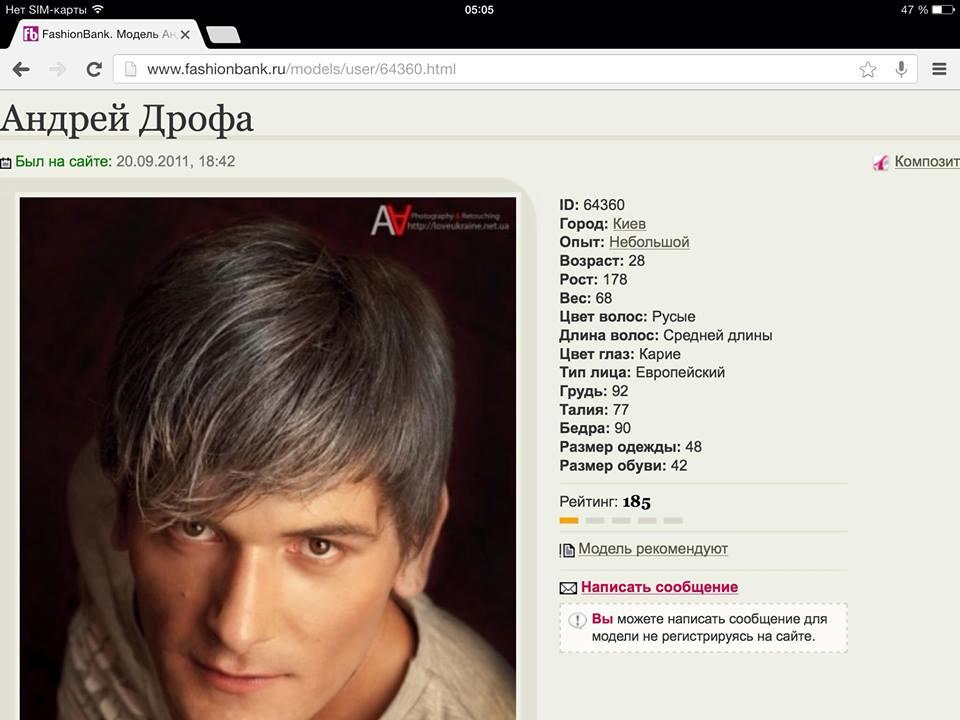Image resolution: width=960 pixels, height=720 pixels.
Task: Click the Грудь: 92 line
Action: (x=593, y=391)
